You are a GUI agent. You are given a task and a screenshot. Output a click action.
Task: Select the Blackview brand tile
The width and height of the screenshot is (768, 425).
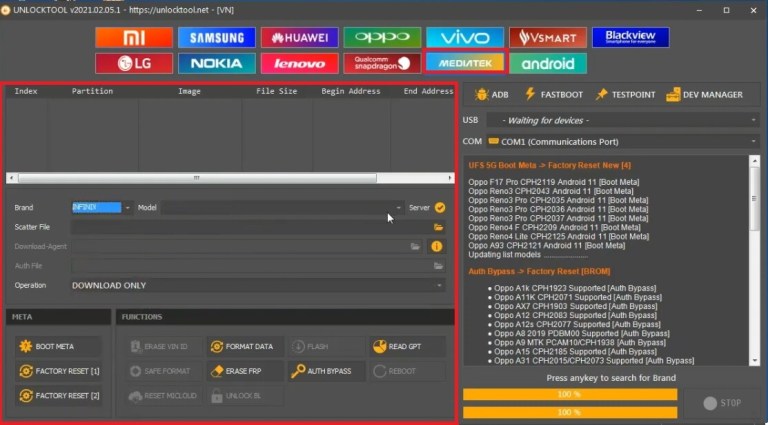(x=630, y=38)
